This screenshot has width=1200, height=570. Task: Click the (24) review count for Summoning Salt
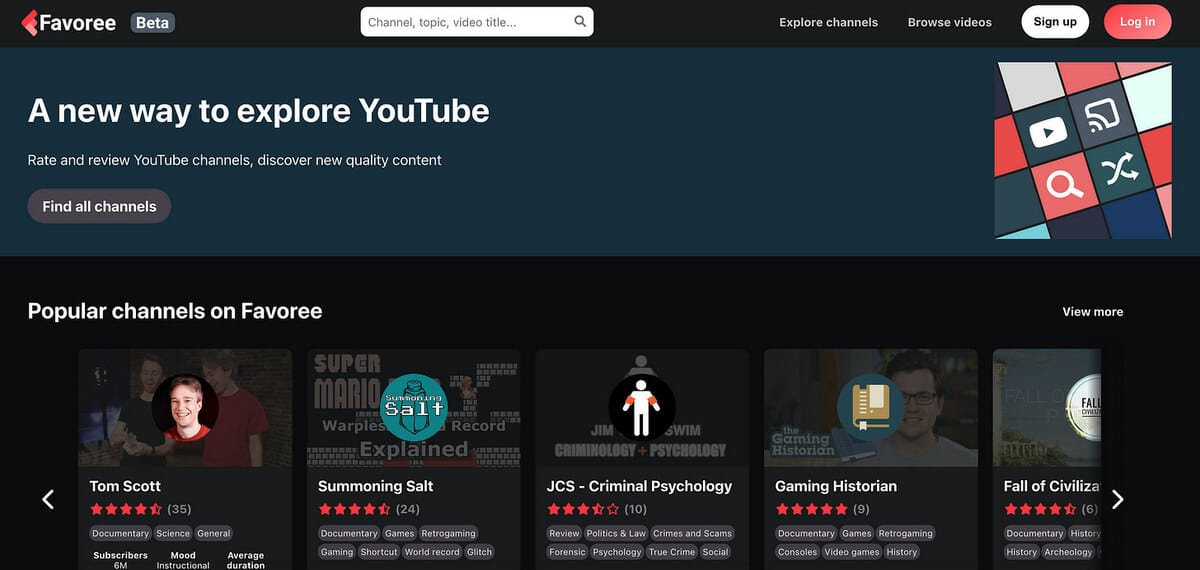(407, 509)
